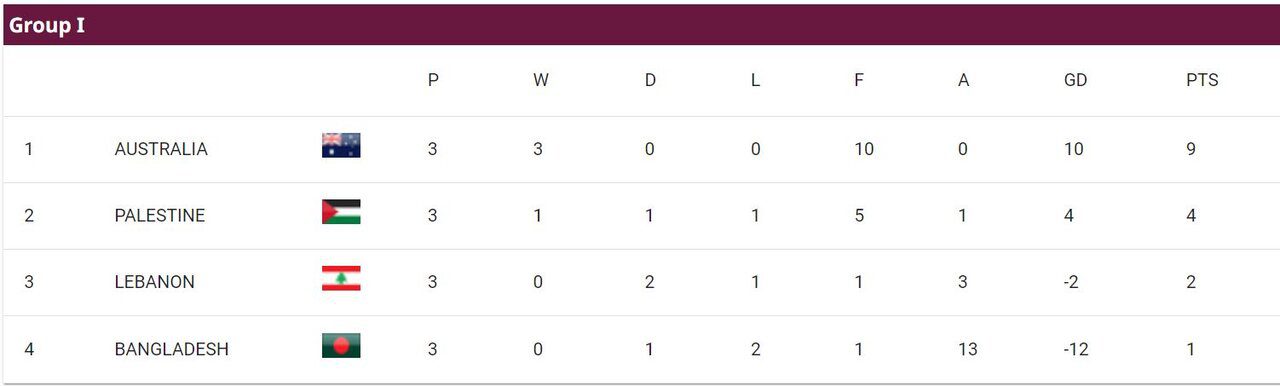Click the Palestine flag icon
The width and height of the screenshot is (1280, 386).
[x=341, y=212]
